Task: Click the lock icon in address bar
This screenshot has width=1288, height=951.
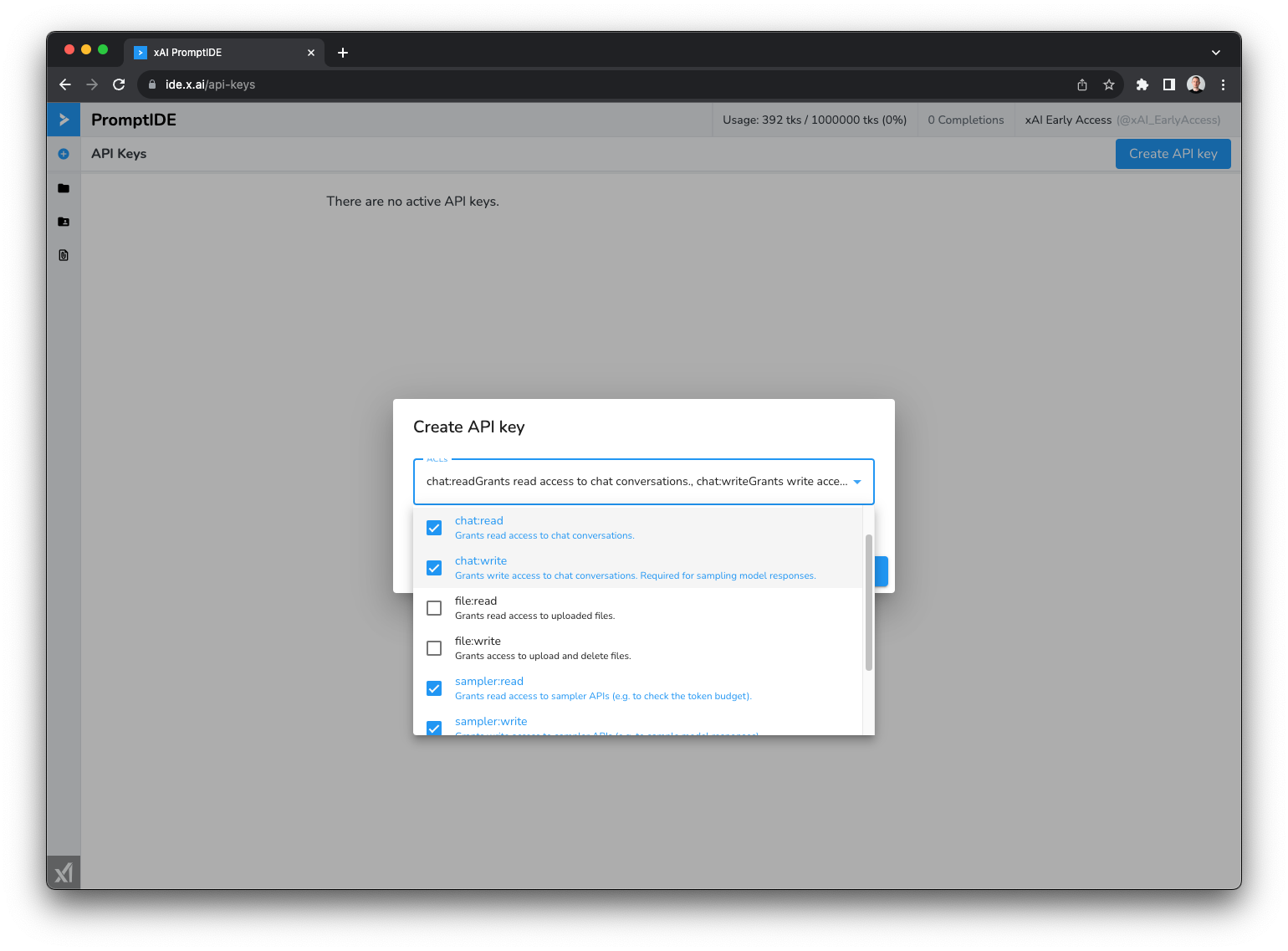Action: 152,84
